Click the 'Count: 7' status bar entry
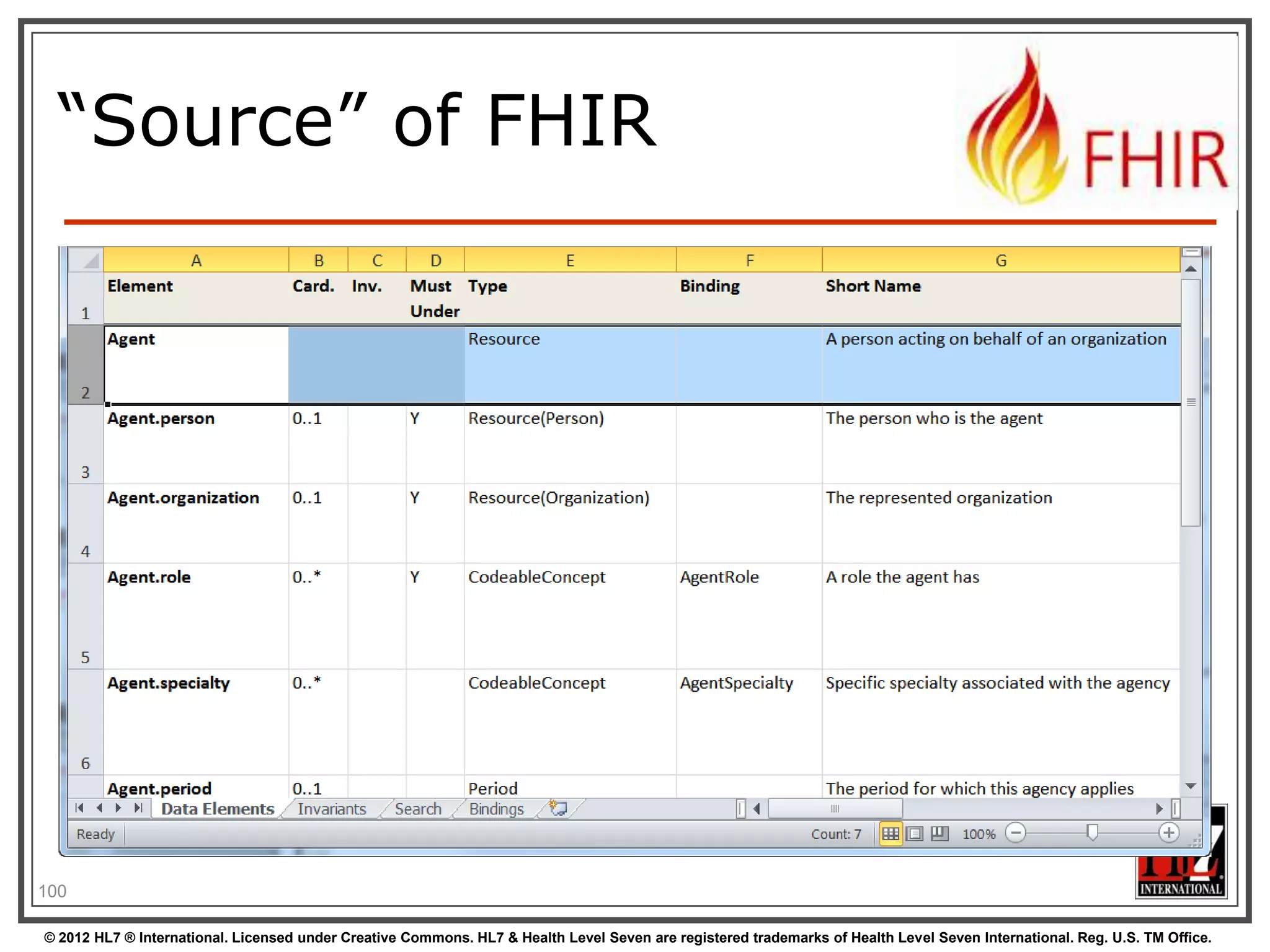Screen dimensions: 1270x952 [836, 834]
